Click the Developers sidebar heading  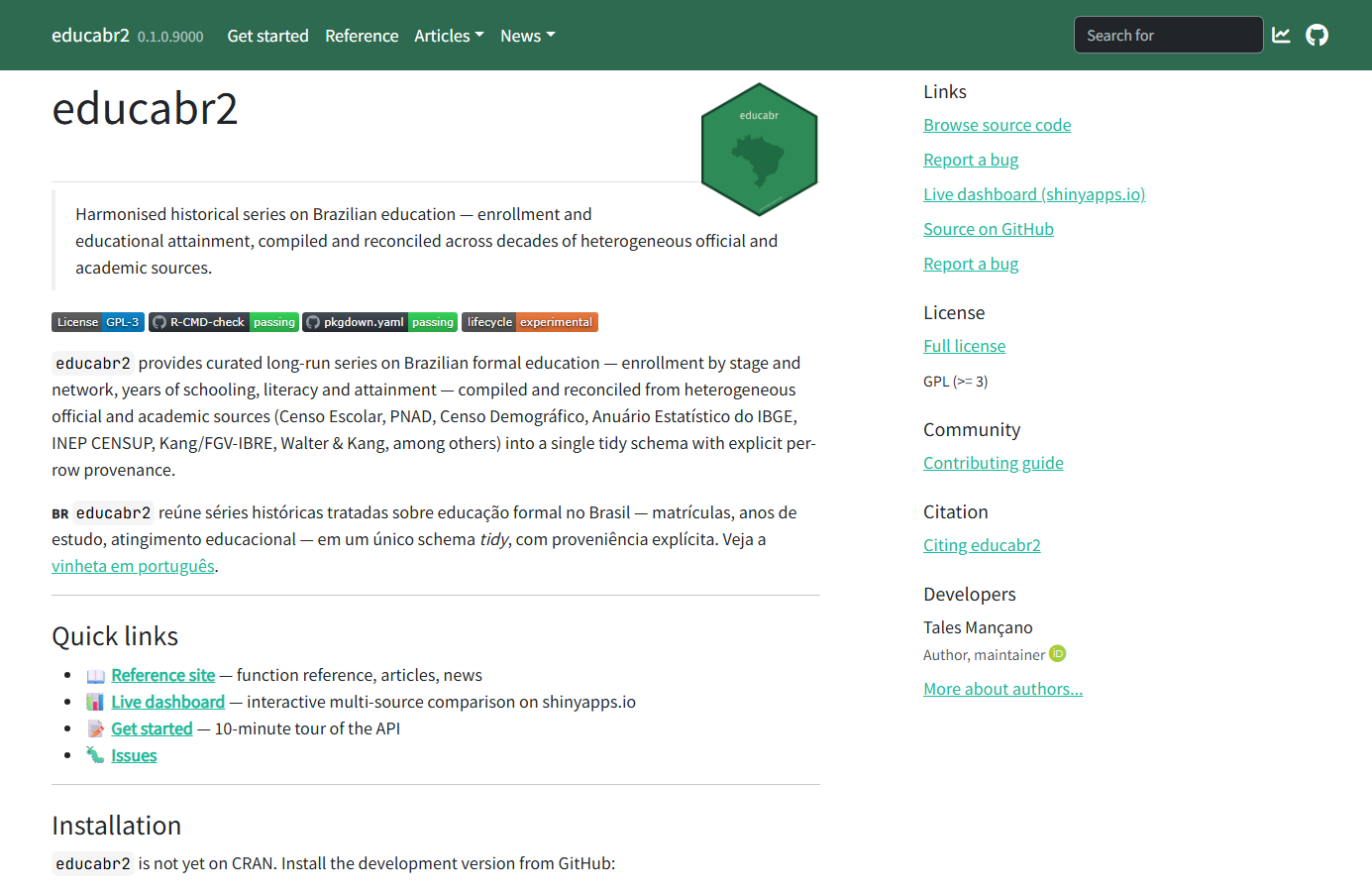(x=970, y=594)
